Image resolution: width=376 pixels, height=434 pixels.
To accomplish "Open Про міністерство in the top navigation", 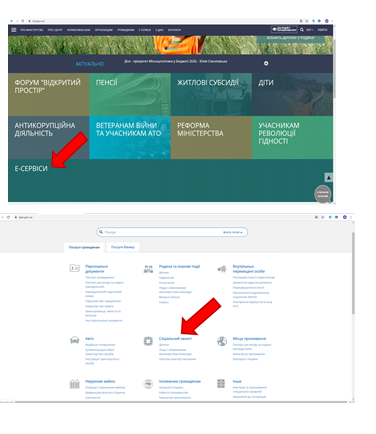I will pyautogui.click(x=32, y=30).
